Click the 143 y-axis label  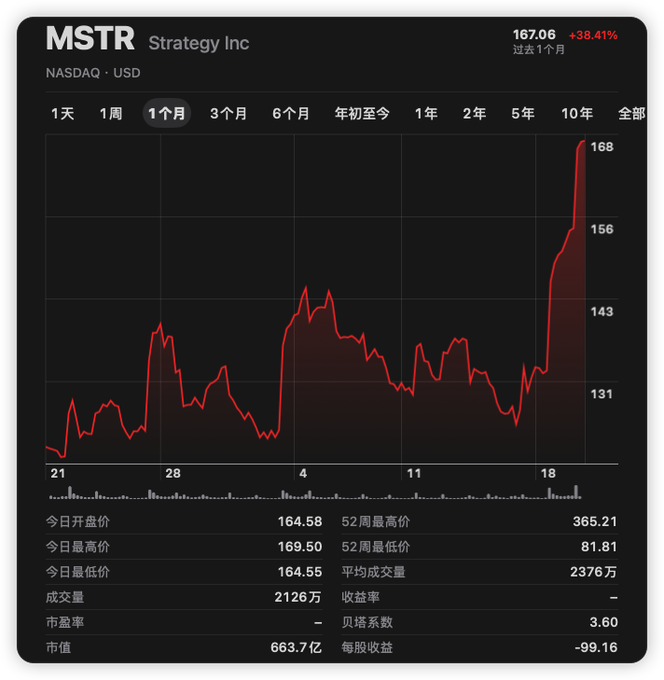[x=602, y=311]
